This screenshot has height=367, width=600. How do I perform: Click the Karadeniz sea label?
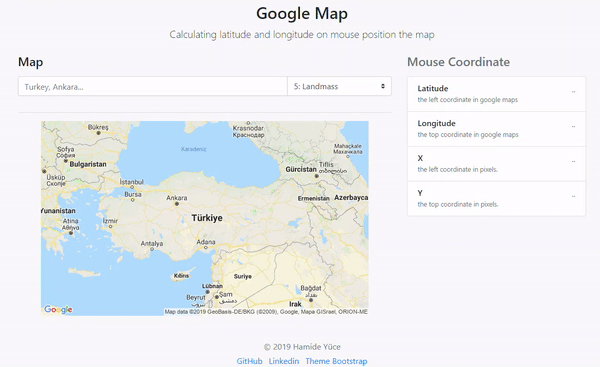(193, 149)
